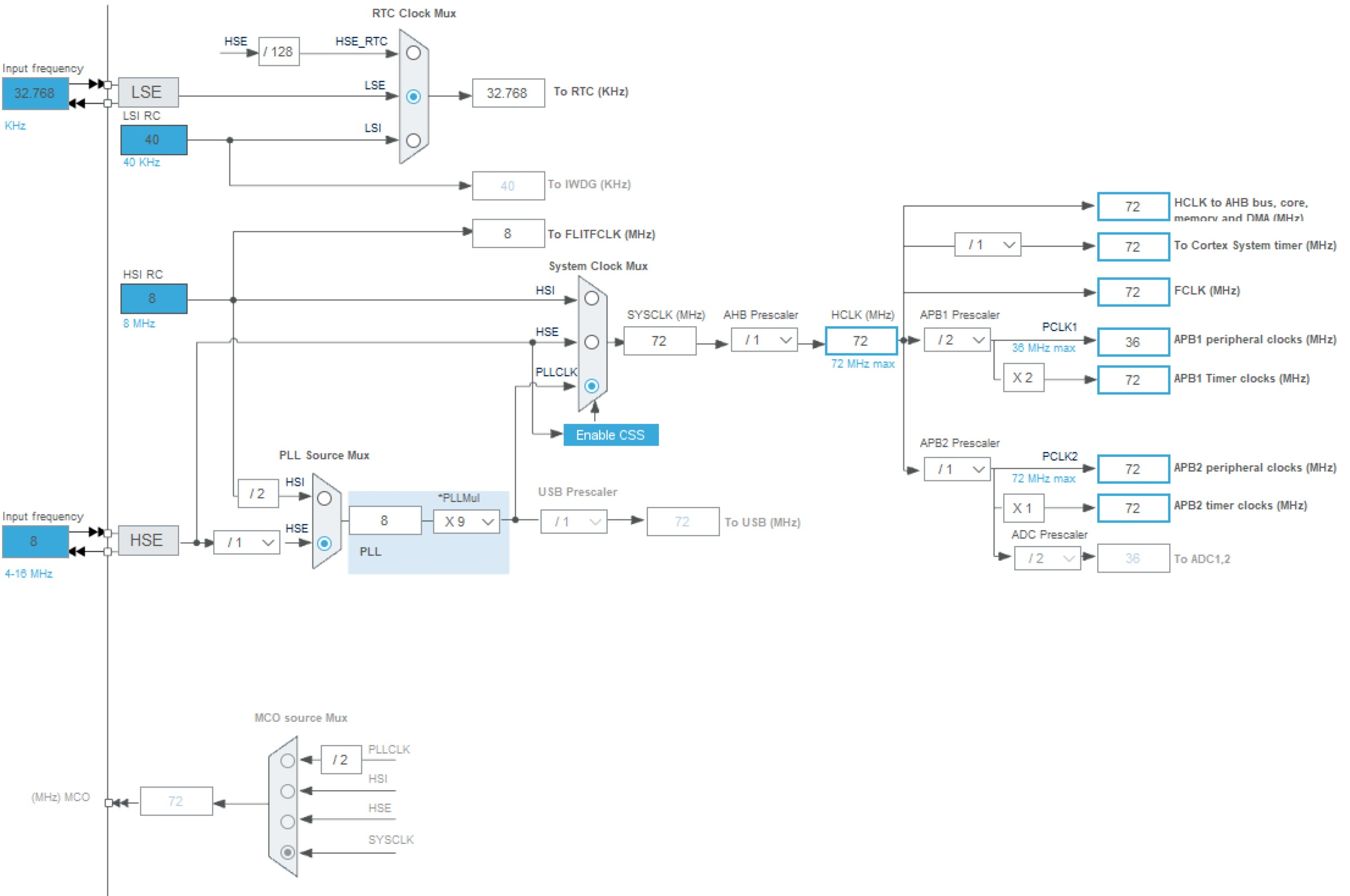Open the HSE divider /1 dropdown
The height and width of the screenshot is (896, 1350).
point(246,542)
